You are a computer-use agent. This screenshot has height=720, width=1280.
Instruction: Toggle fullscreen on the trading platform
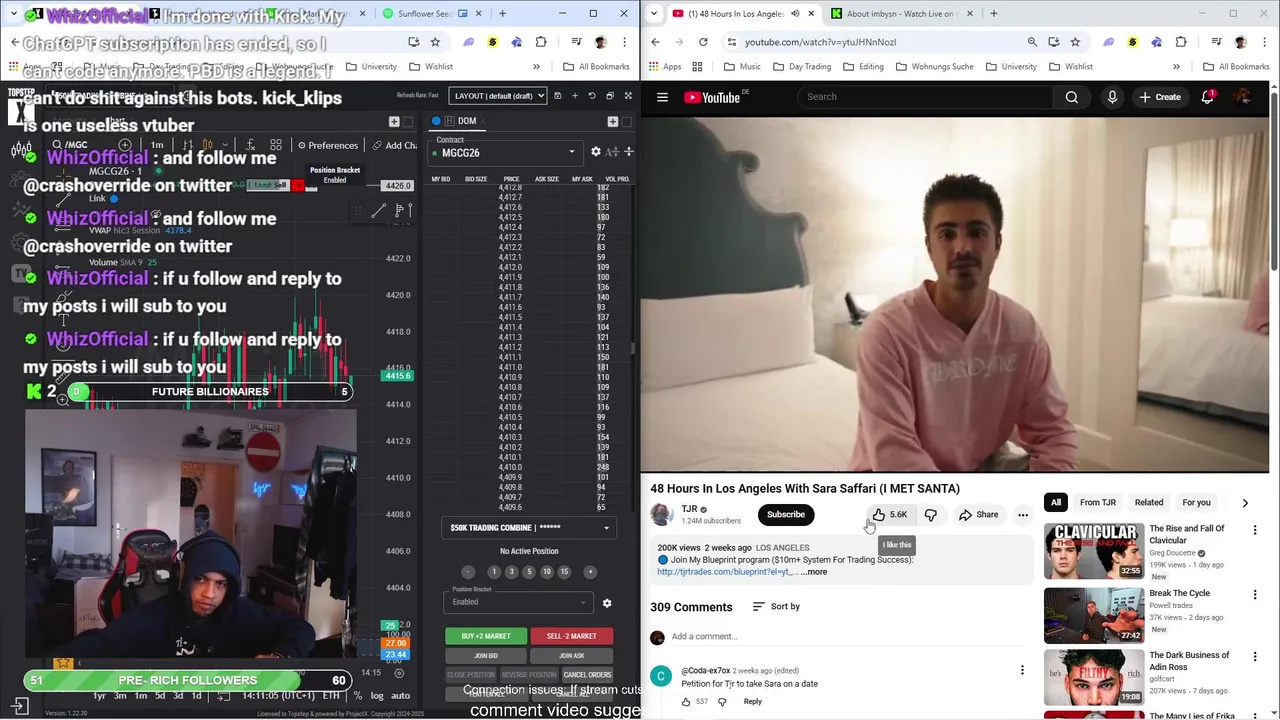point(628,96)
